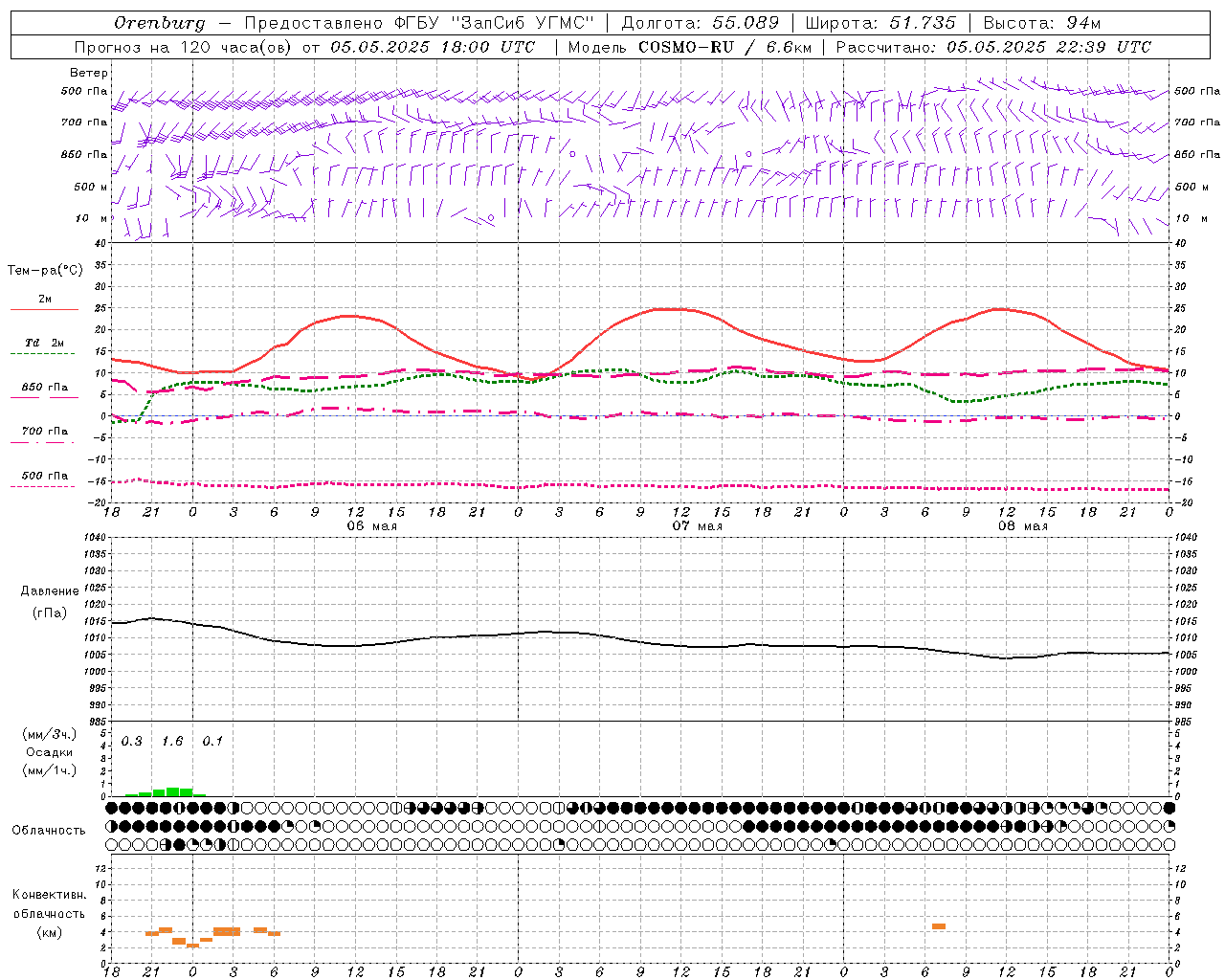Click the Orenburg station name in header
This screenshot has height=980, width=1225.
[159, 23]
